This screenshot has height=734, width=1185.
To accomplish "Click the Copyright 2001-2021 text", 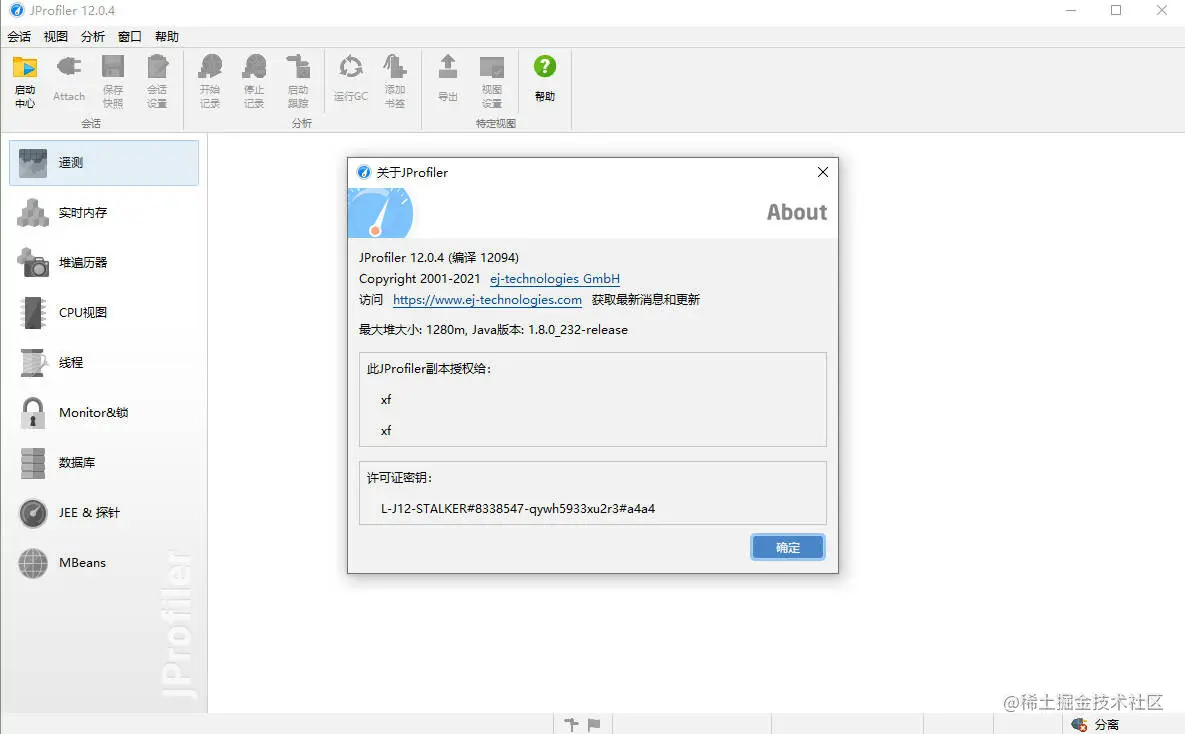I will pyautogui.click(x=419, y=279).
